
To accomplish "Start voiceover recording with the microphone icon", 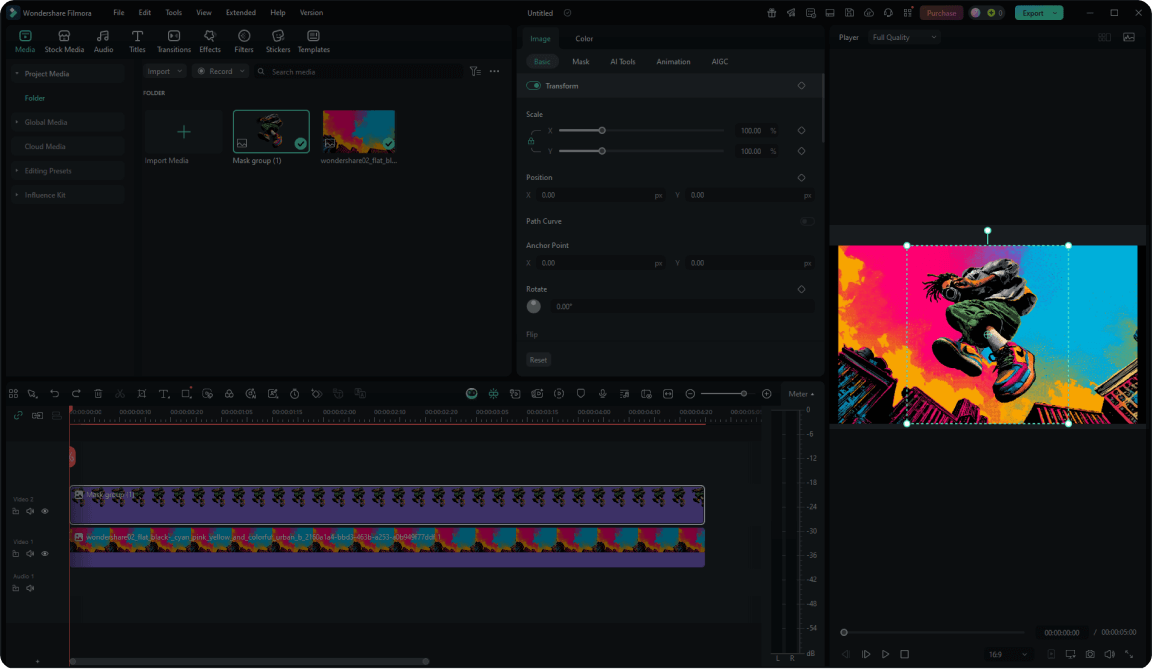I will coord(602,394).
